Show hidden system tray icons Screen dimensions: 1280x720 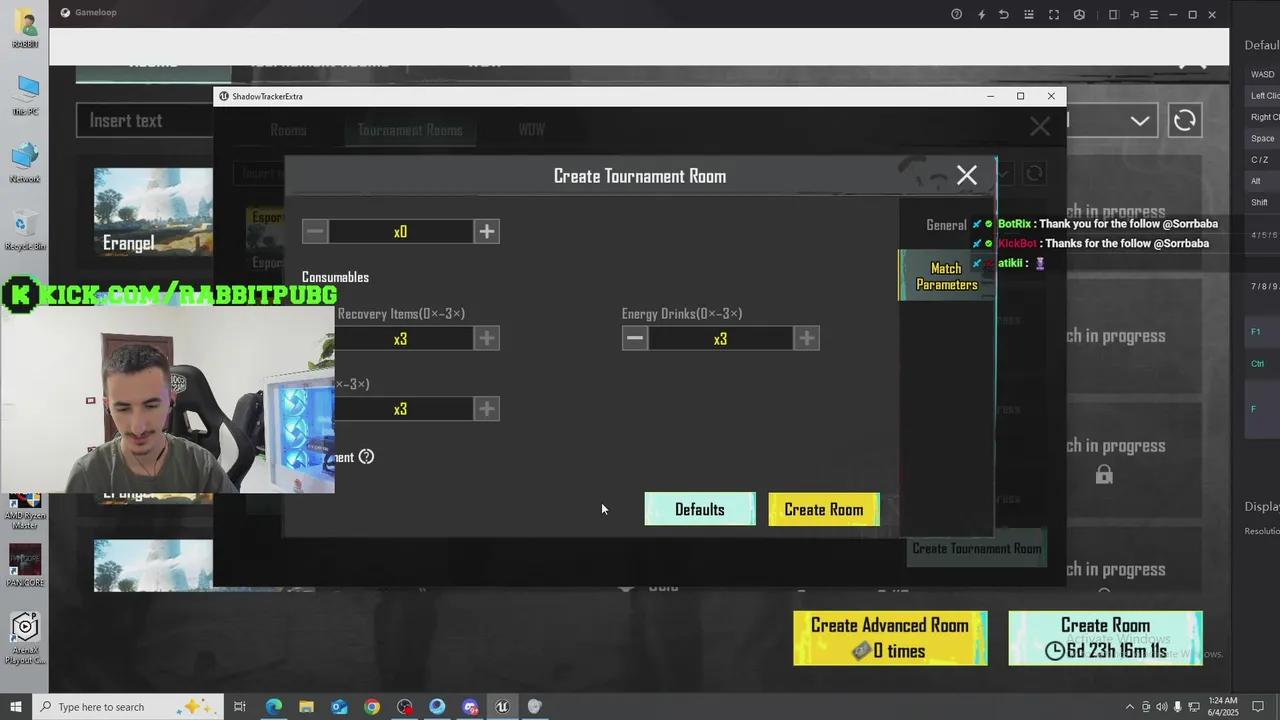point(1130,707)
